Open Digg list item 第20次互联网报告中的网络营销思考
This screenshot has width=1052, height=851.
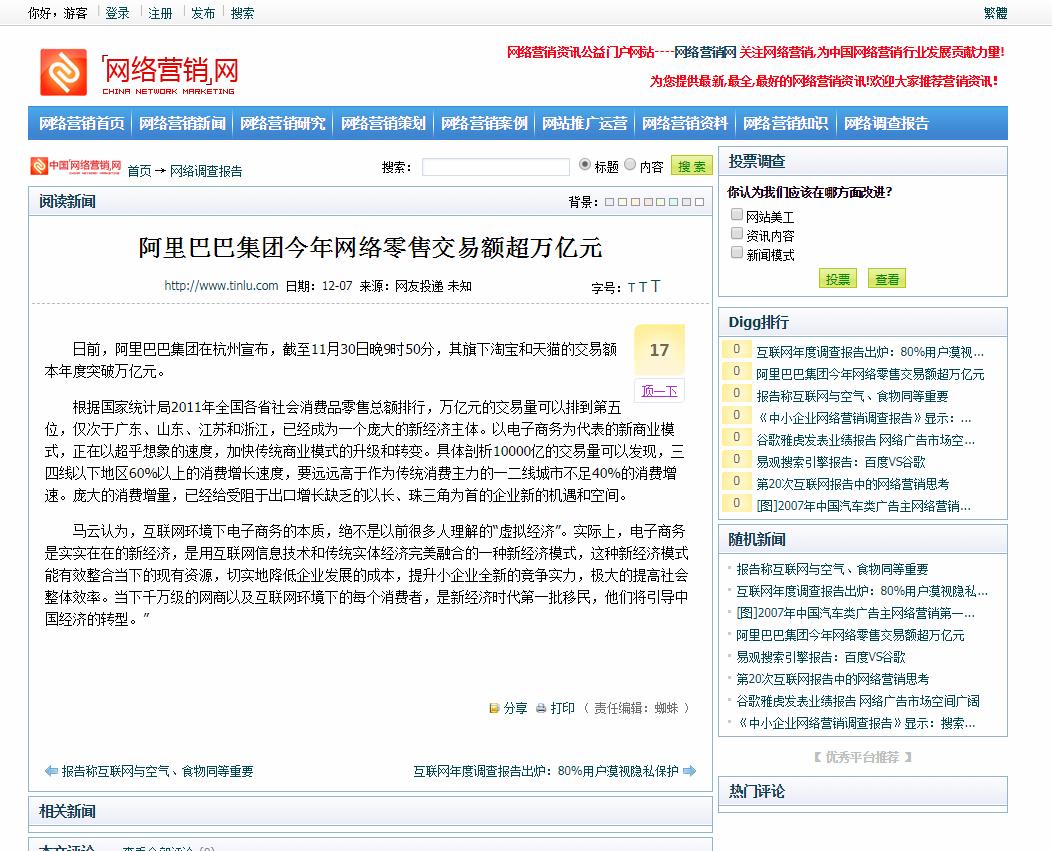[x=853, y=484]
